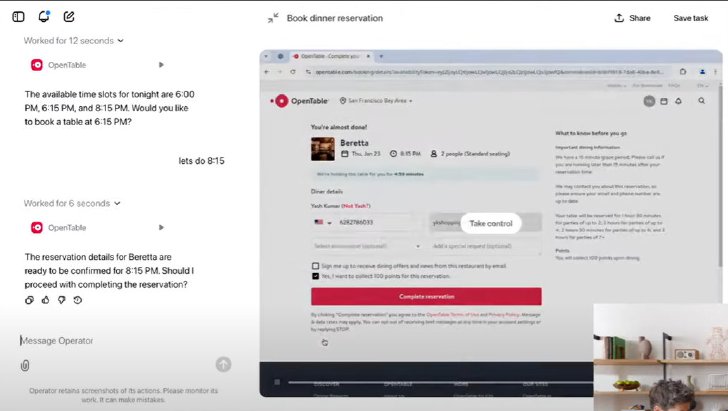This screenshot has width=728, height=411.
Task: Start a new task with compose icon
Action: [x=69, y=17]
